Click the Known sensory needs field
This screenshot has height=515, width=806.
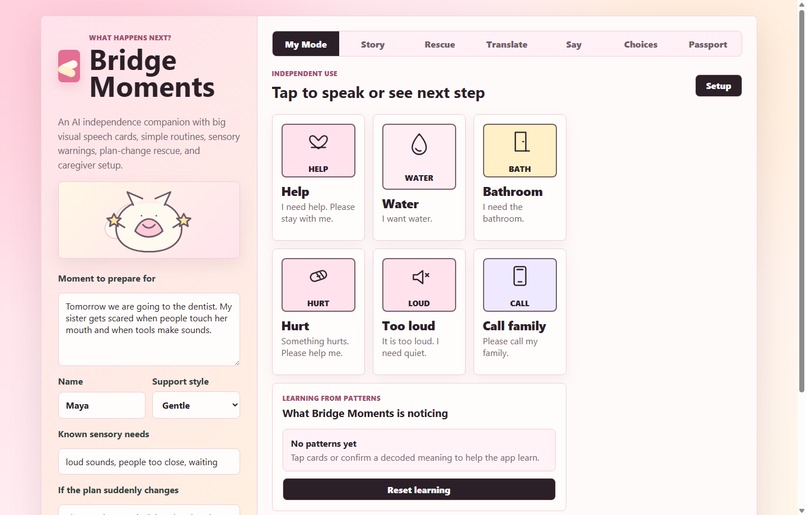(x=149, y=462)
